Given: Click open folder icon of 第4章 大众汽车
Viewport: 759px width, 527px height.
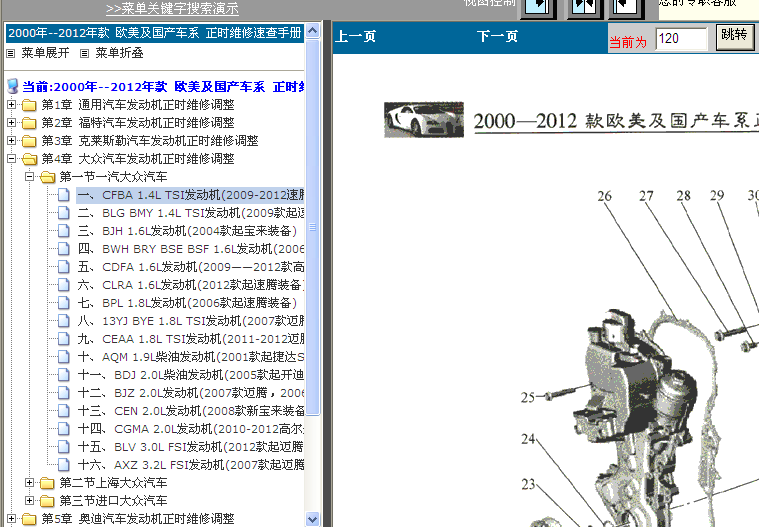Looking at the screenshot, I should (29, 159).
